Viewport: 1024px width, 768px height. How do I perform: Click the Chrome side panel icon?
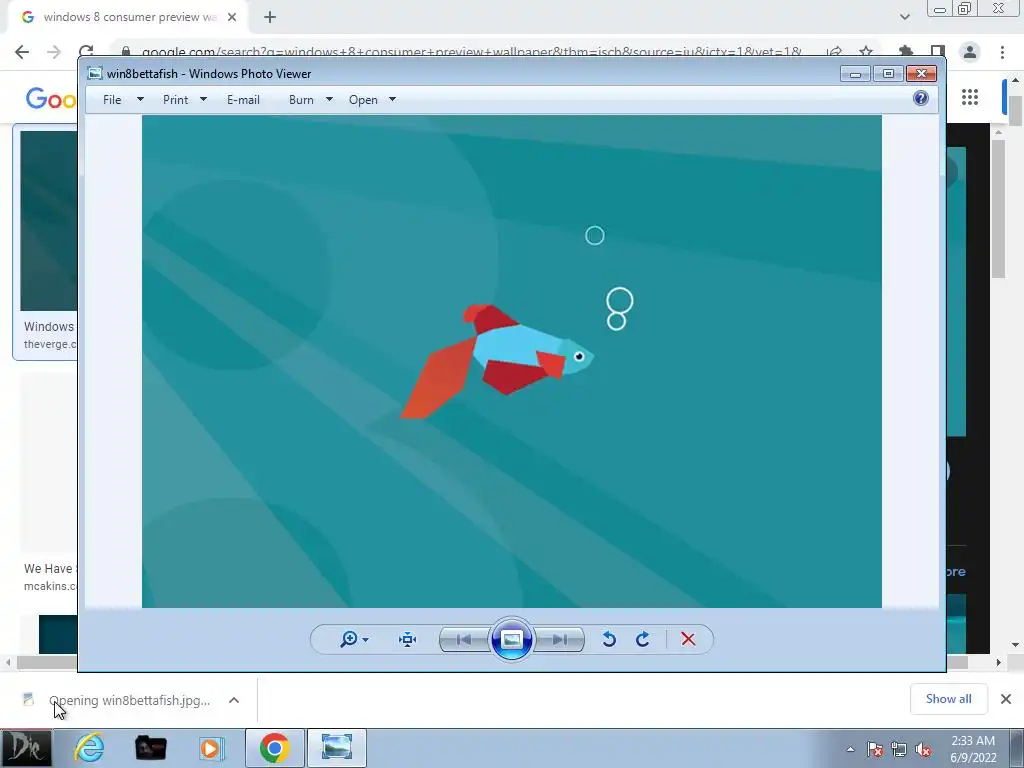[x=938, y=52]
